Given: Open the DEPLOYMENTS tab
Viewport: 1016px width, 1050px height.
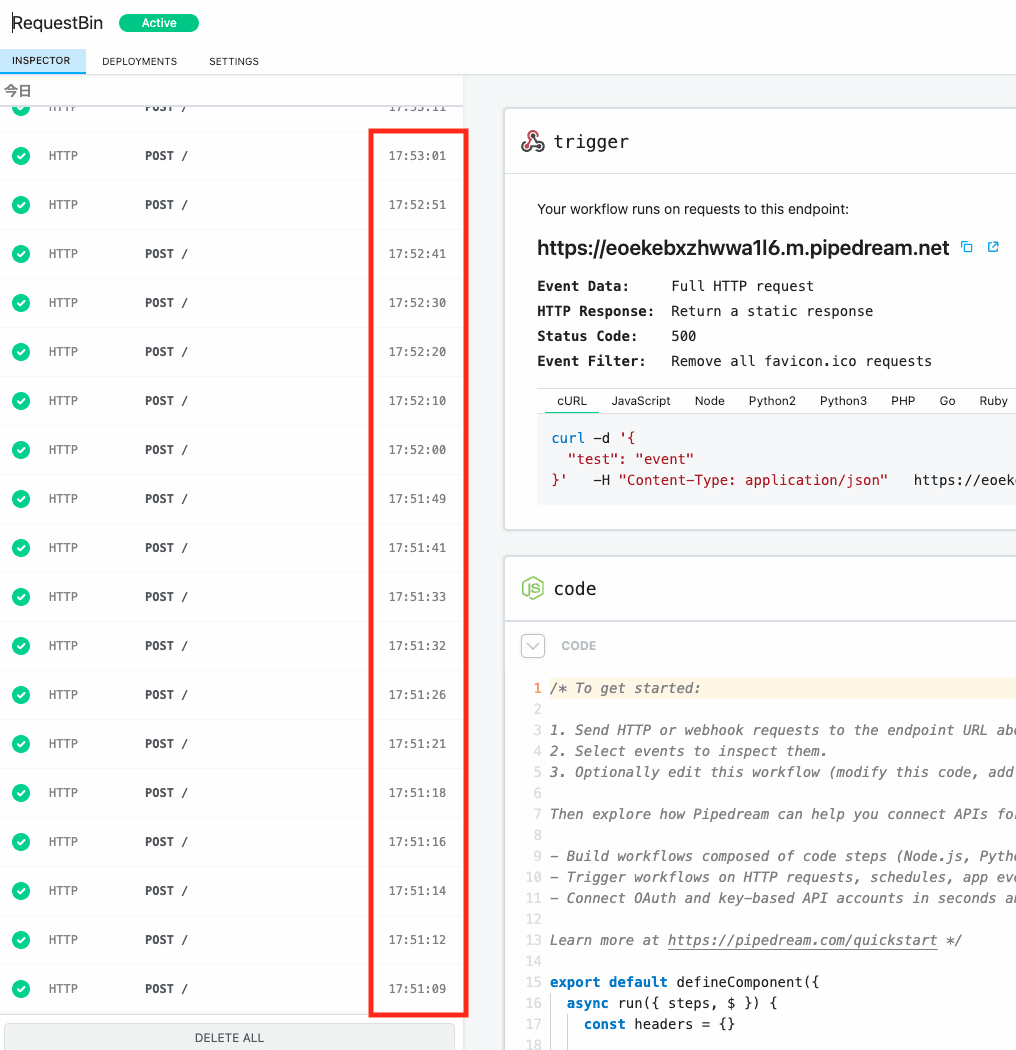Looking at the screenshot, I should (139, 62).
